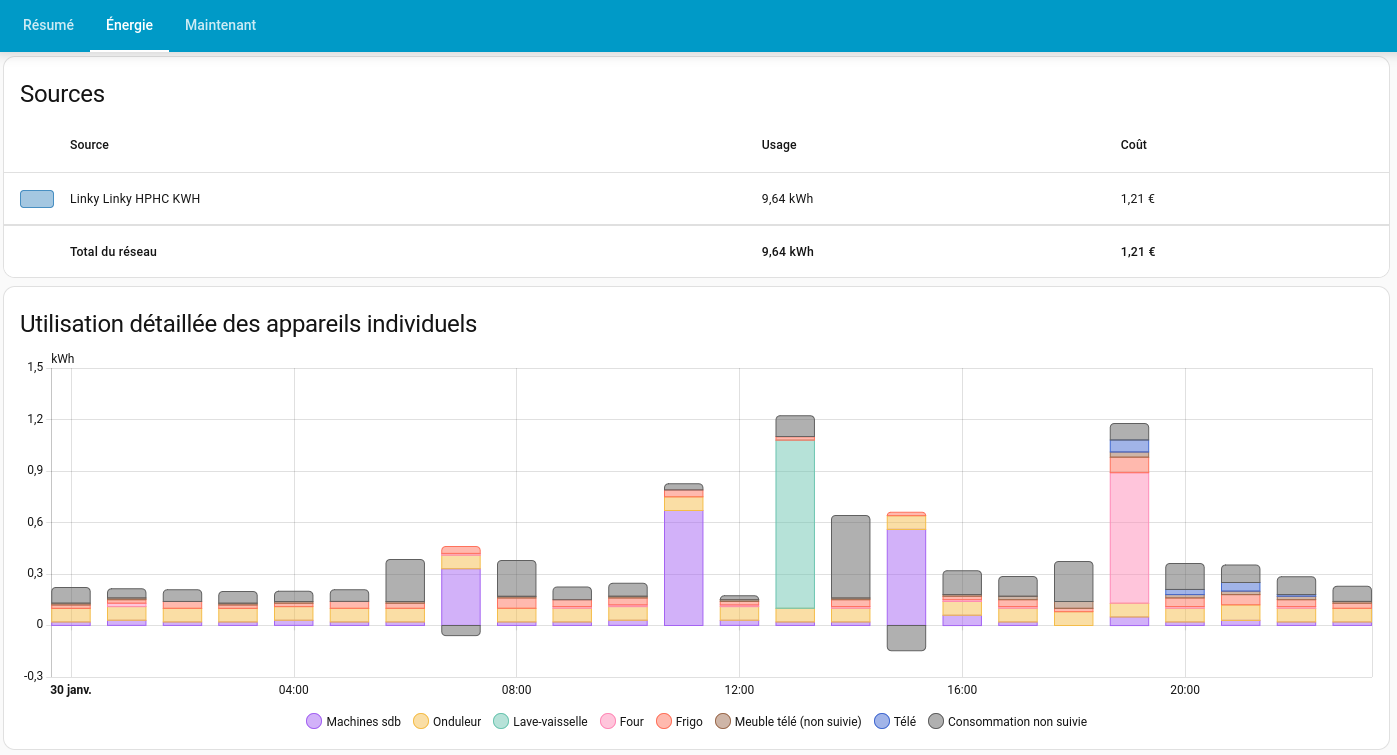Image resolution: width=1397 pixels, height=755 pixels.
Task: Hide the Frigo series via legend
Action: (x=679, y=721)
